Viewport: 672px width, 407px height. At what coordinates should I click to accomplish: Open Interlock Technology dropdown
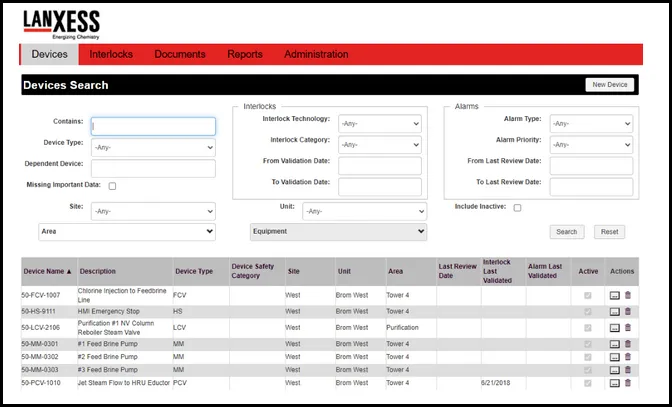pos(380,123)
